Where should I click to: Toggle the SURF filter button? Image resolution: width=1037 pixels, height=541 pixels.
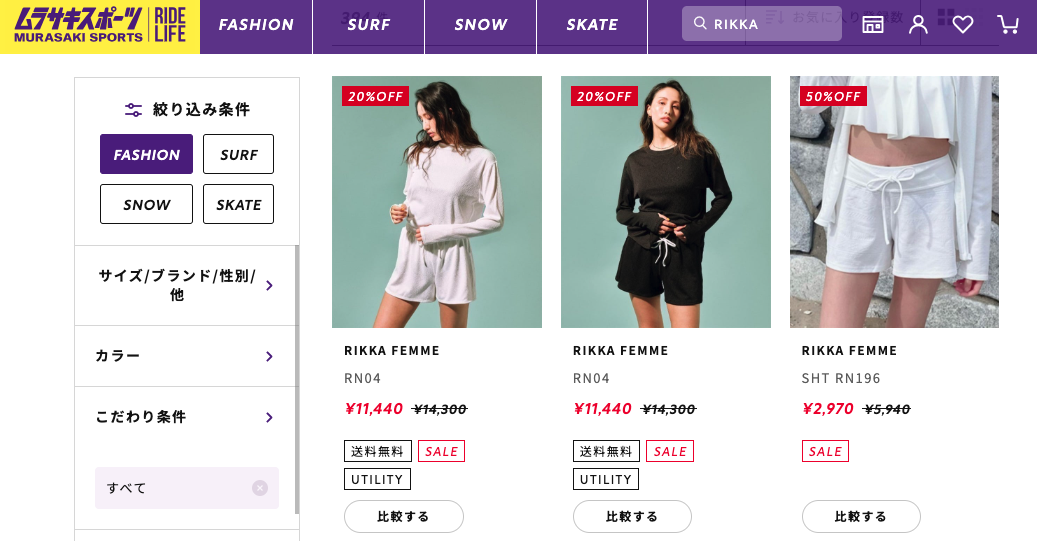[238, 154]
